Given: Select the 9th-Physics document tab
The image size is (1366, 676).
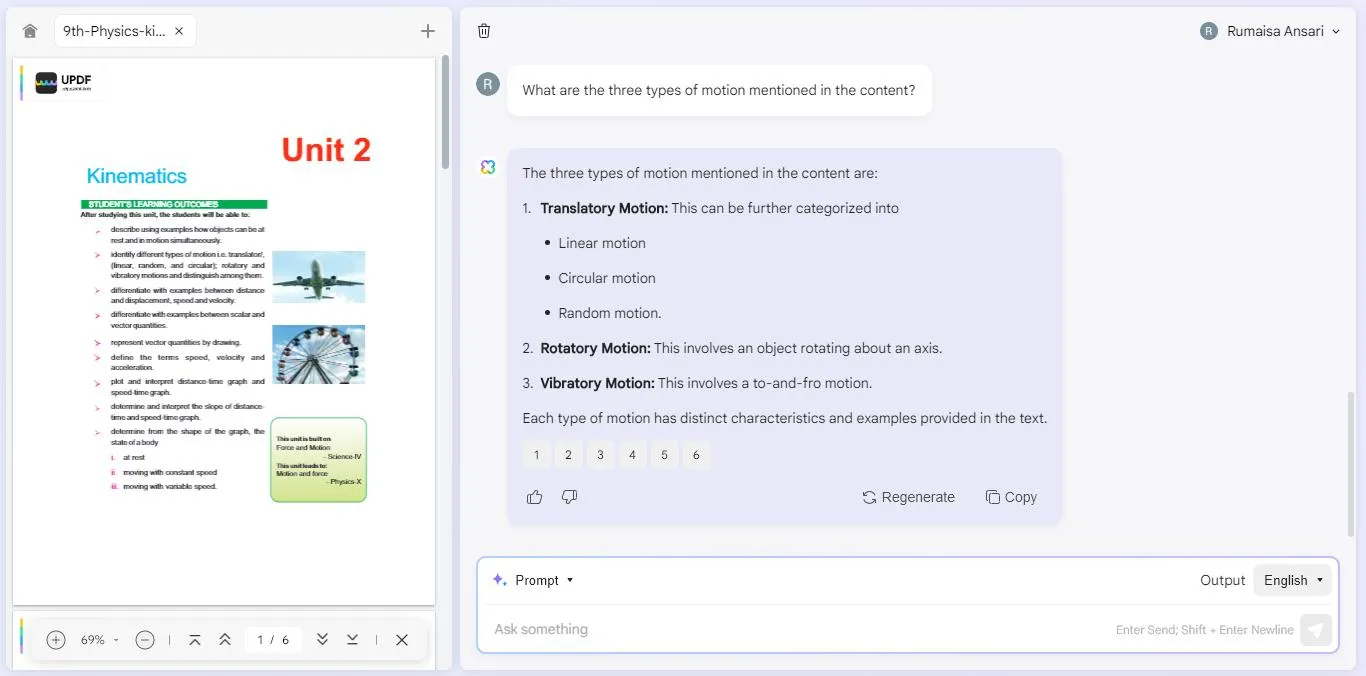Looking at the screenshot, I should 114,31.
